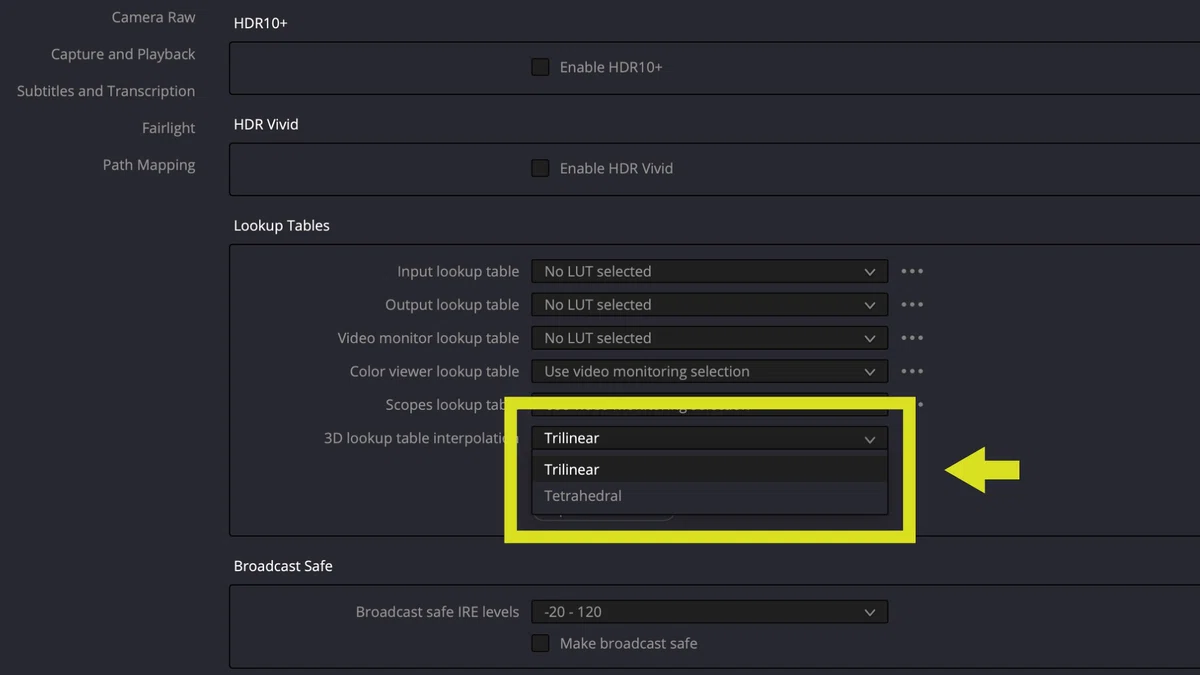Tick the Make broadcast safe checkbox
This screenshot has height=675, width=1200.
point(540,643)
